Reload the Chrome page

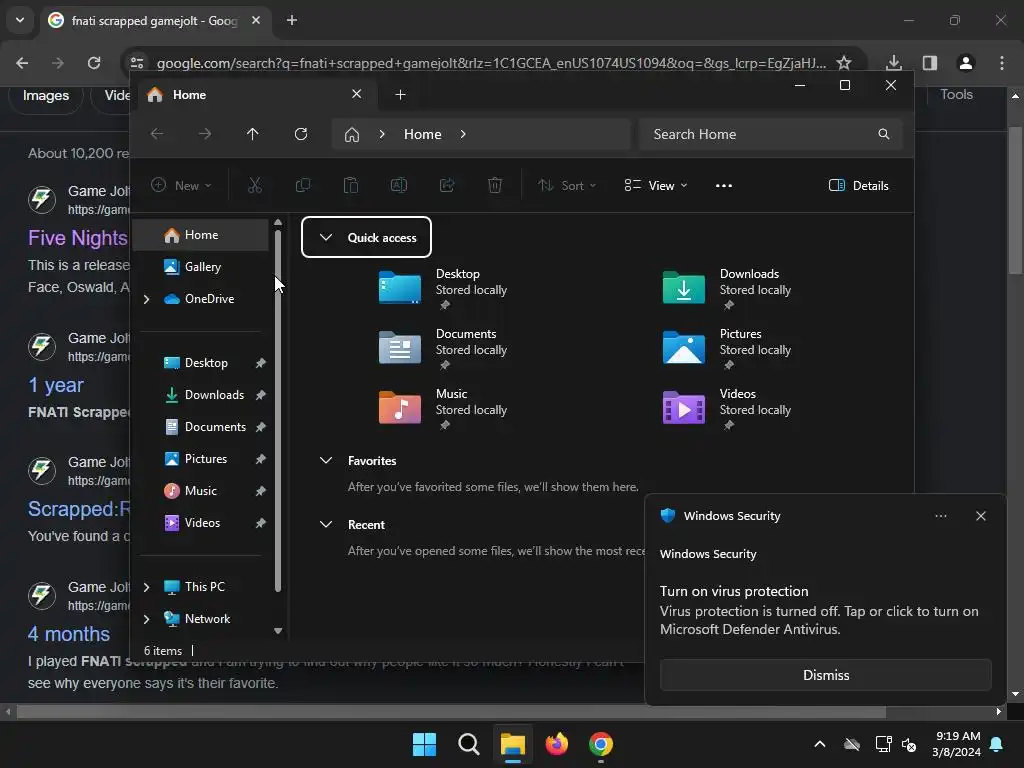[x=94, y=63]
